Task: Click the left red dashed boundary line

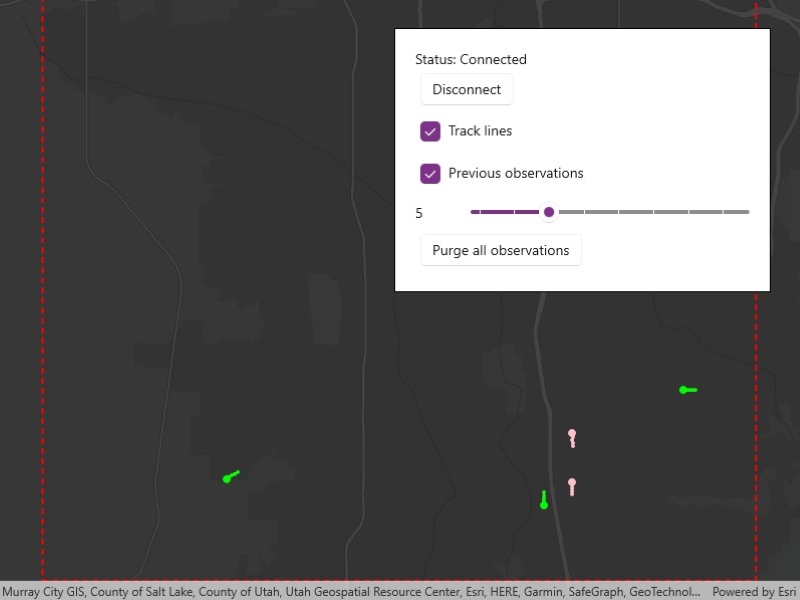Action: point(42,290)
